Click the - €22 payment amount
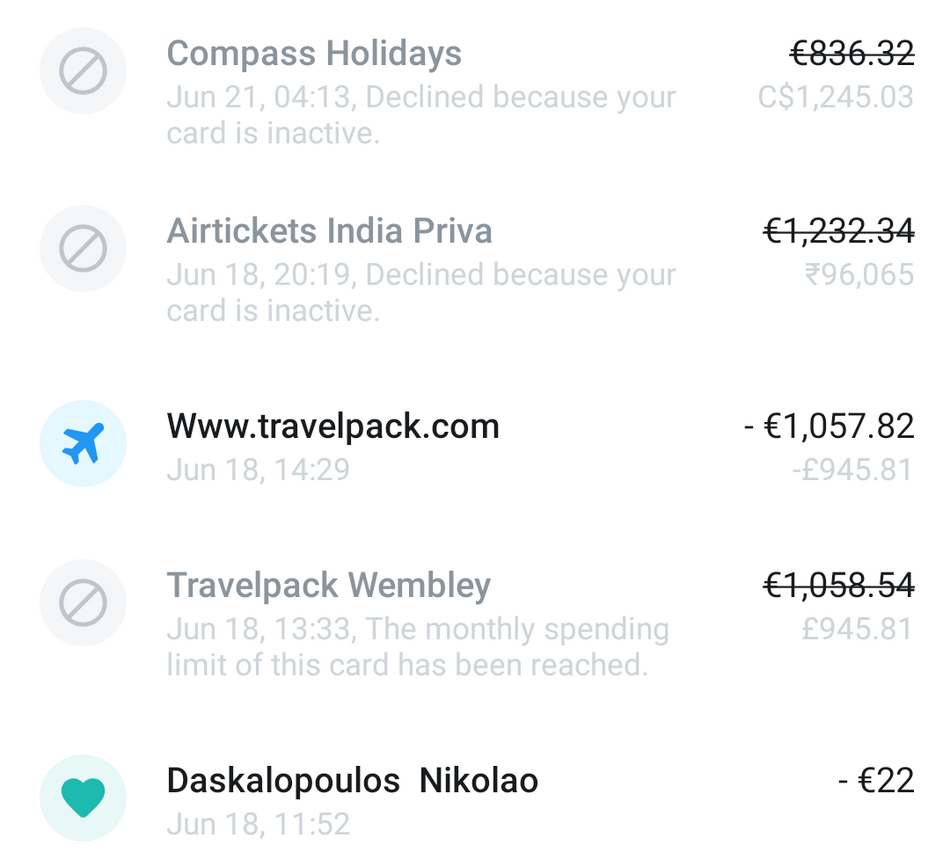Viewport: 950px width, 867px height. [876, 780]
